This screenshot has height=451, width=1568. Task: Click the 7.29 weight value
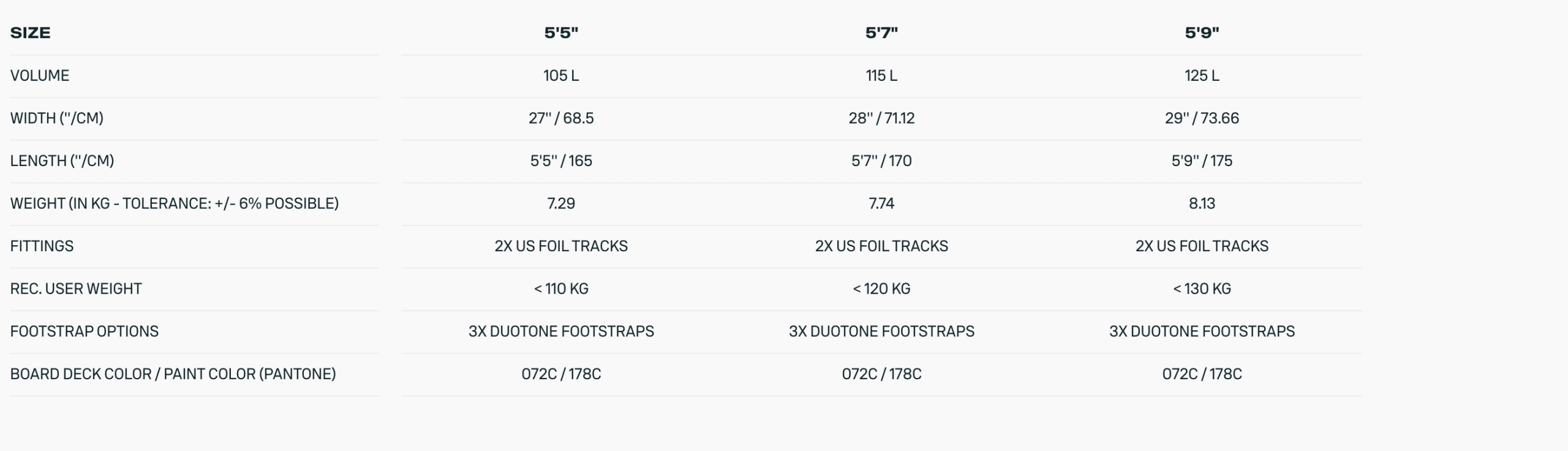coord(561,203)
